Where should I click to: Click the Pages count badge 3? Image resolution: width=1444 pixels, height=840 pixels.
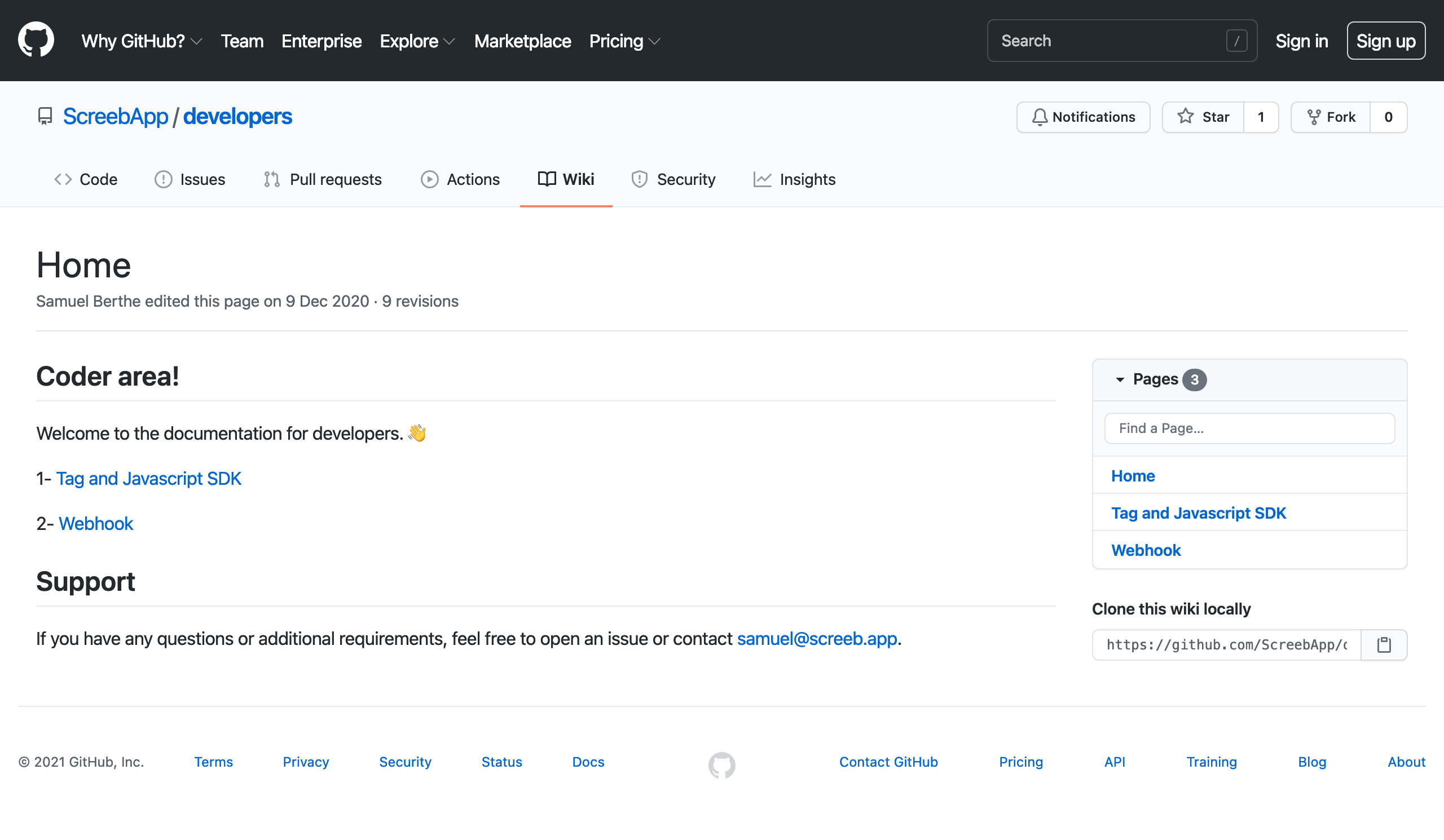pyautogui.click(x=1194, y=379)
